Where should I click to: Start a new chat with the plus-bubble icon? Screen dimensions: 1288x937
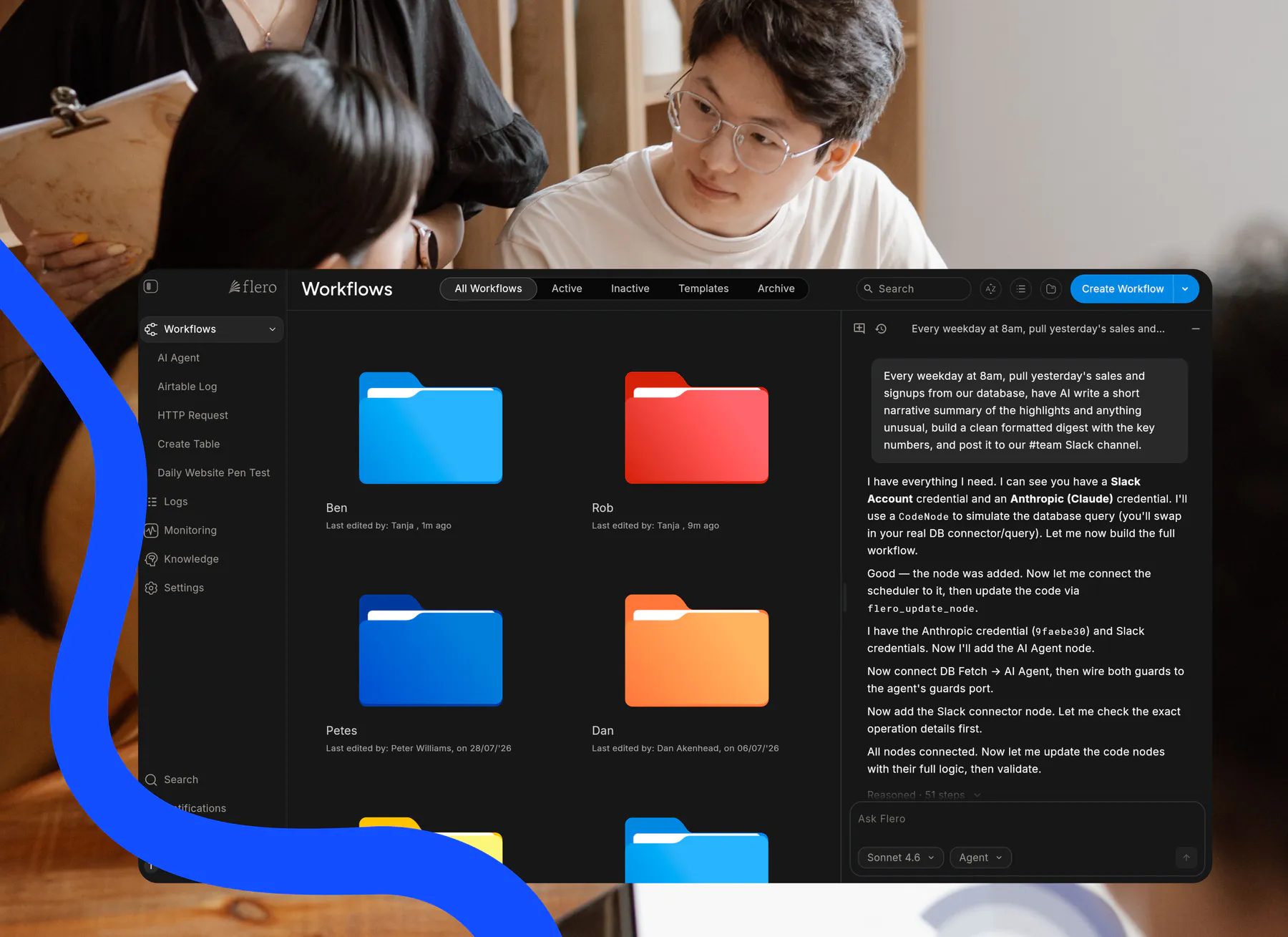coord(859,329)
